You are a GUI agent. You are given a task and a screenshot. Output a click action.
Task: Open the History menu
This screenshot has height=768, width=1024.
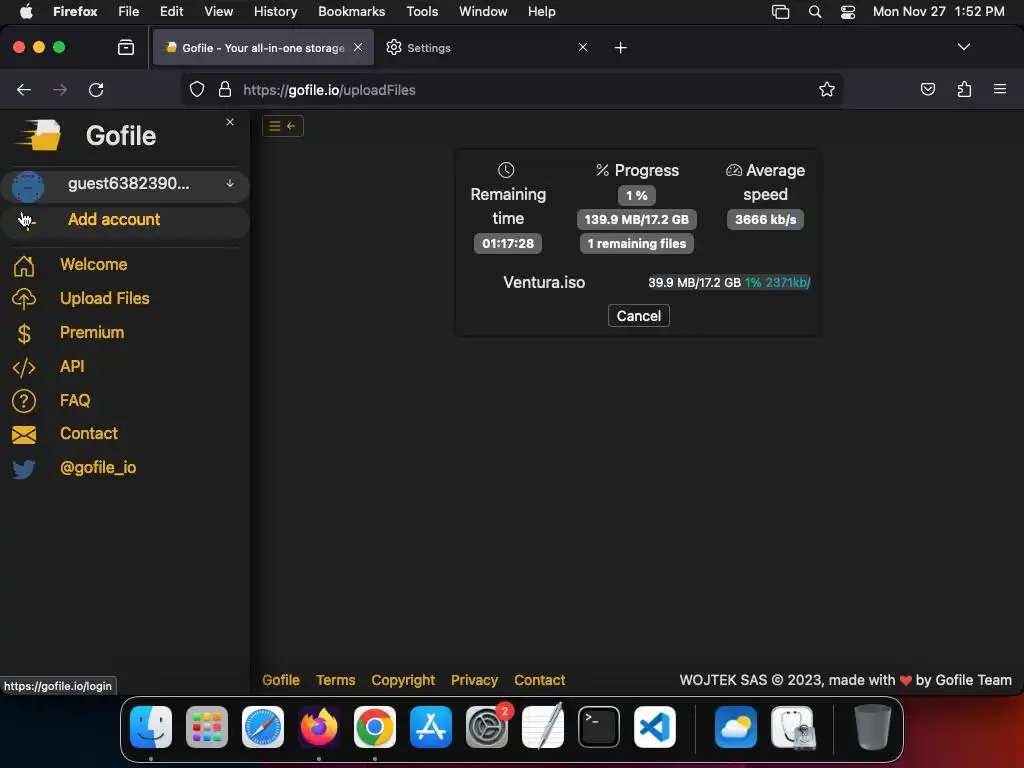tap(275, 12)
